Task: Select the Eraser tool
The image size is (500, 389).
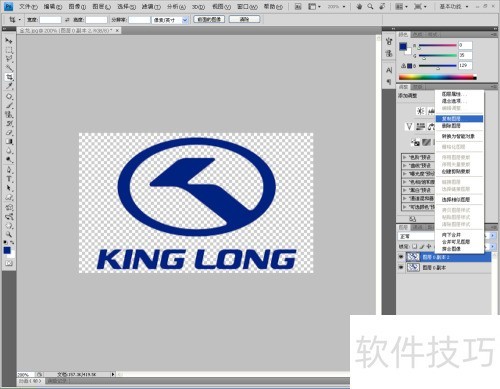Action: click(x=9, y=133)
